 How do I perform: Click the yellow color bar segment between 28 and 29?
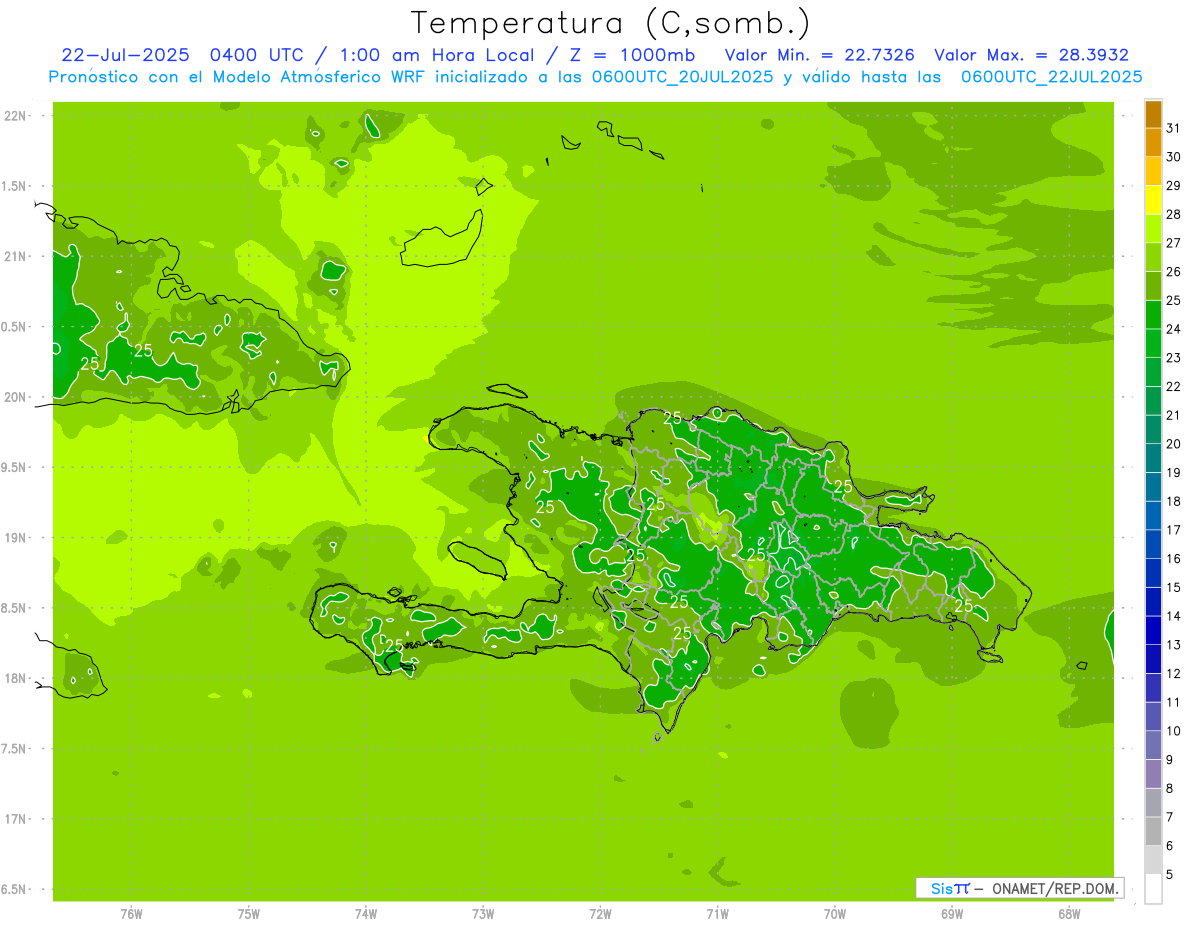tap(1154, 200)
